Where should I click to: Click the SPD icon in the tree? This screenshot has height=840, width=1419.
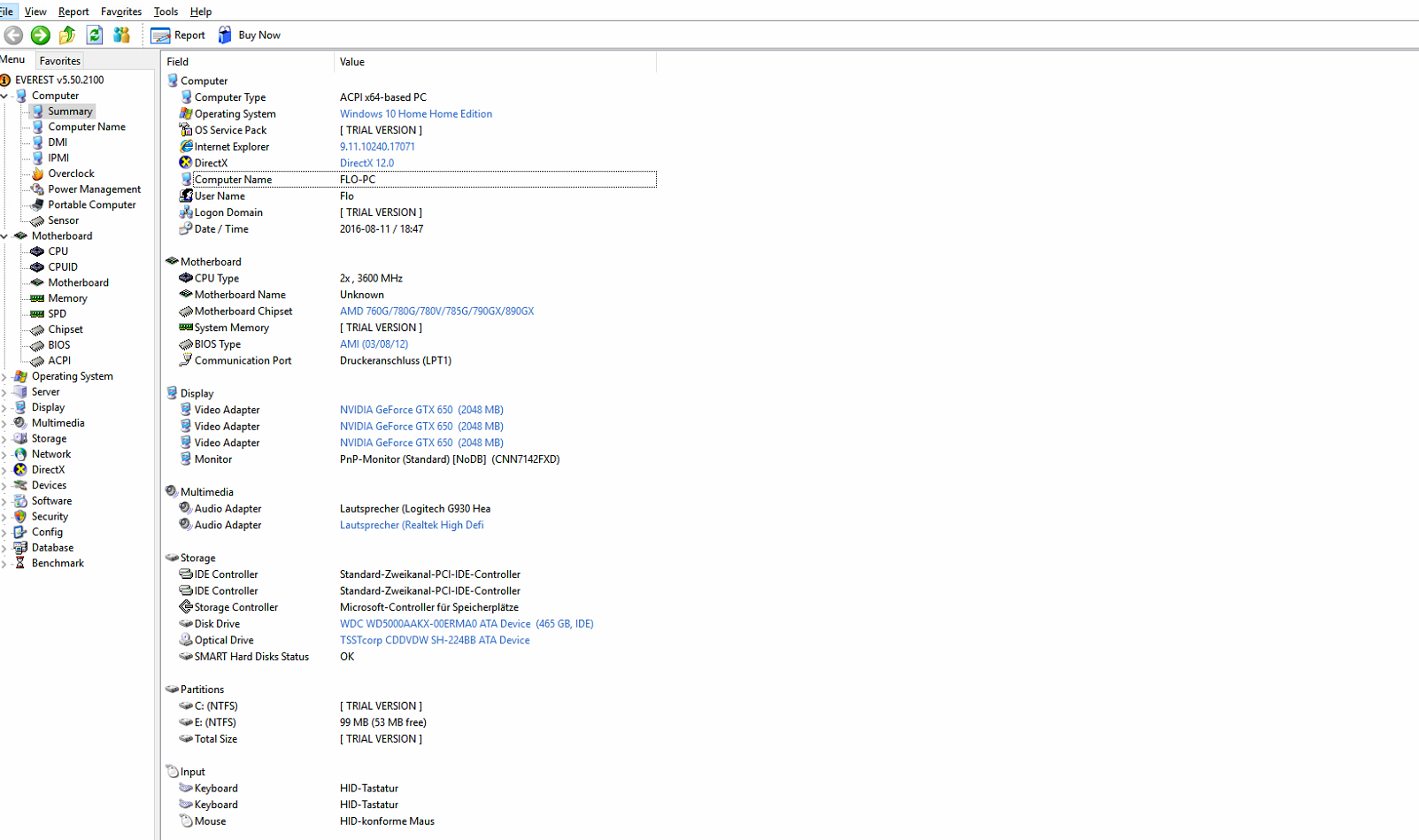tap(37, 314)
